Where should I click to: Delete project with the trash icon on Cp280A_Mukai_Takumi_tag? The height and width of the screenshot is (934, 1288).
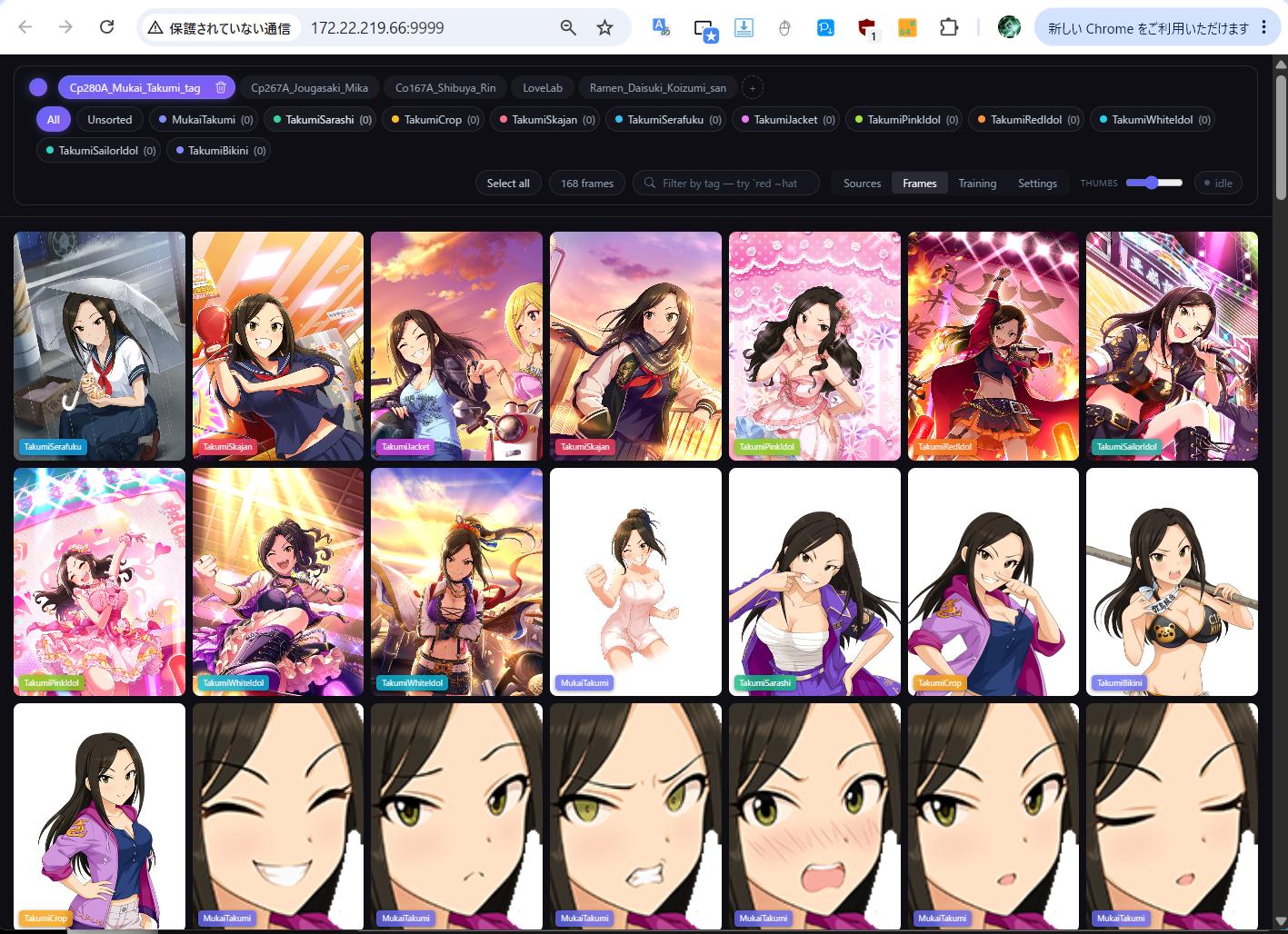(x=221, y=87)
